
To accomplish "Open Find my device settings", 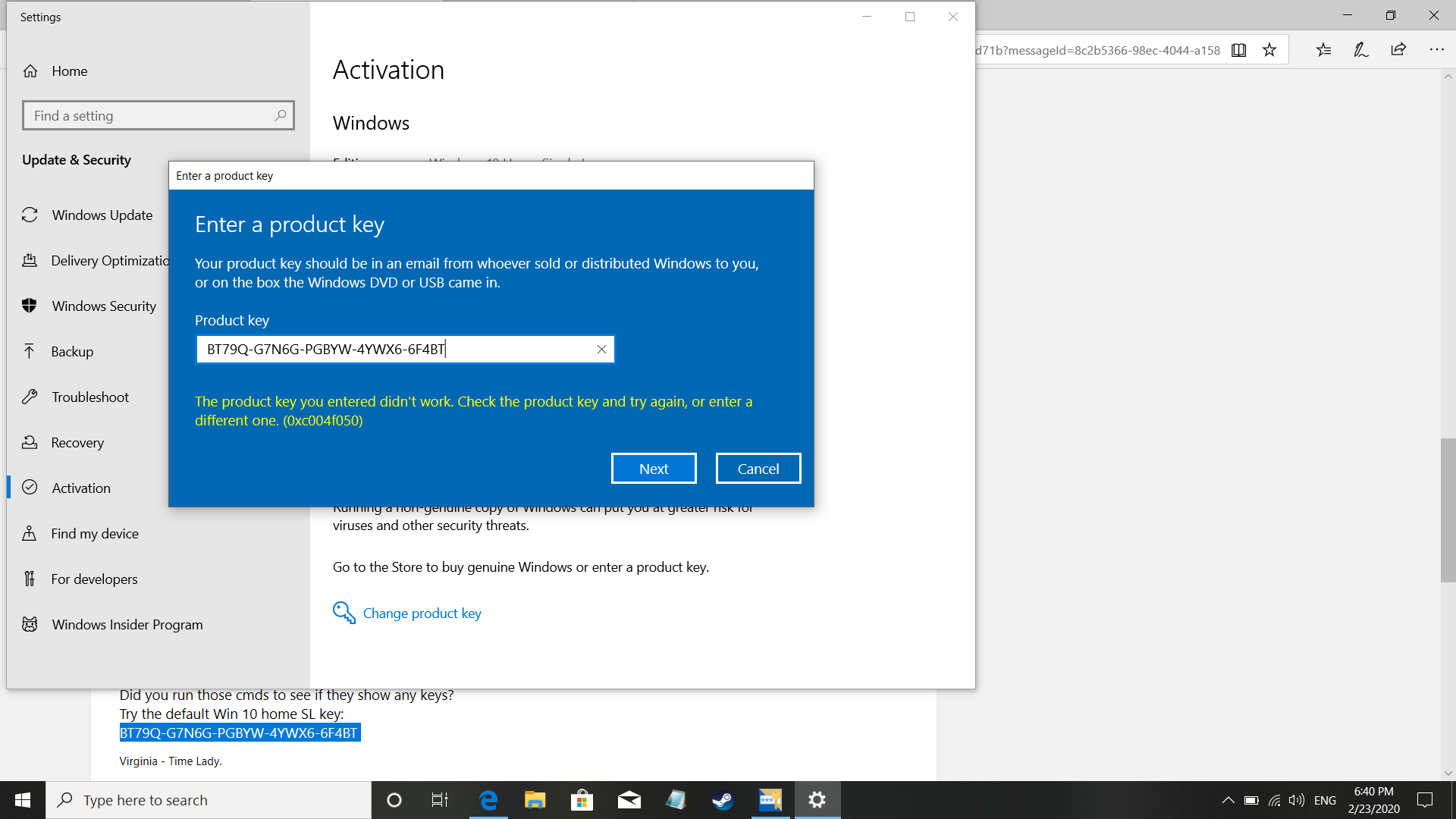I will (95, 534).
